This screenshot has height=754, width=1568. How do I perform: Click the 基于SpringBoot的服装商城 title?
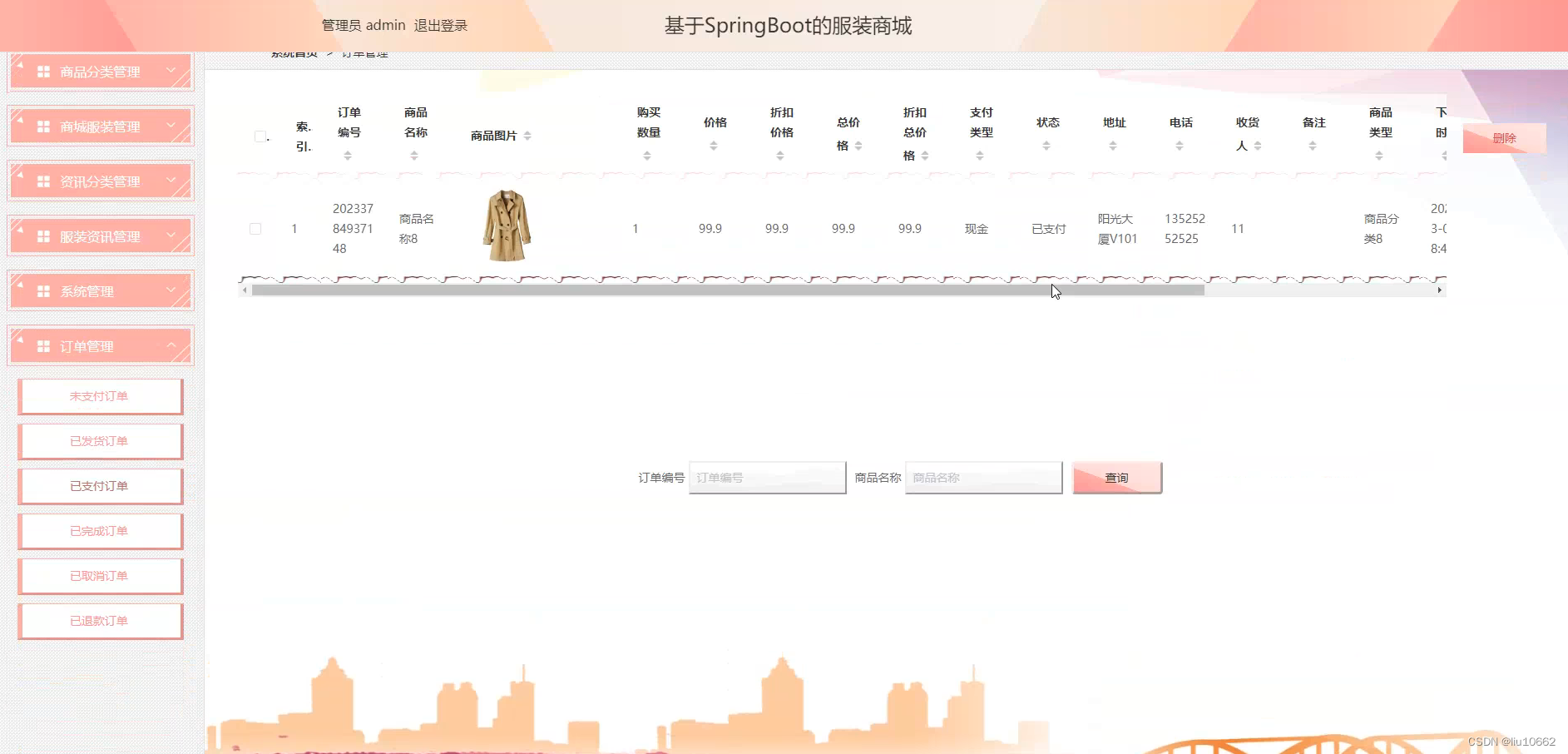(788, 26)
